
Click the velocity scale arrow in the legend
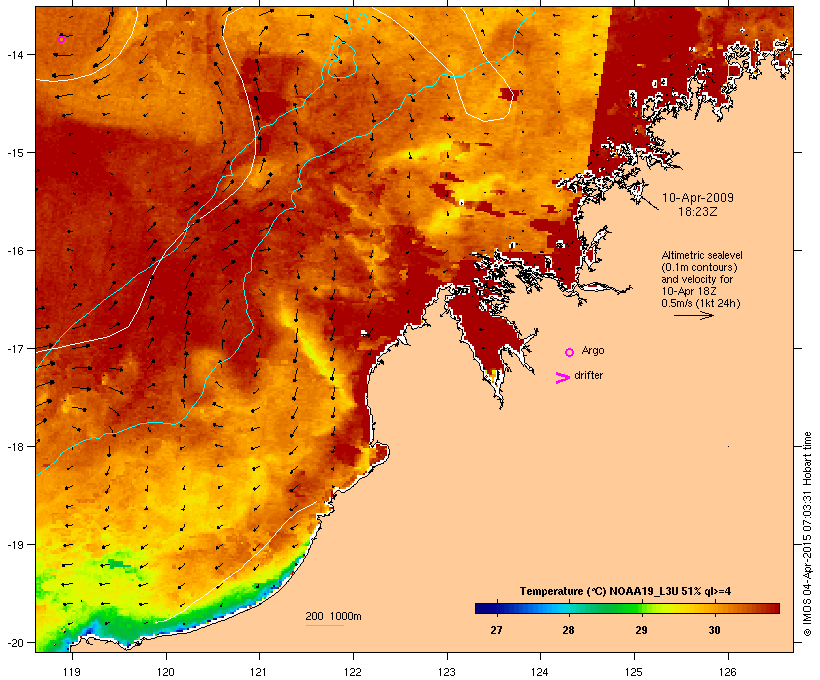point(694,315)
